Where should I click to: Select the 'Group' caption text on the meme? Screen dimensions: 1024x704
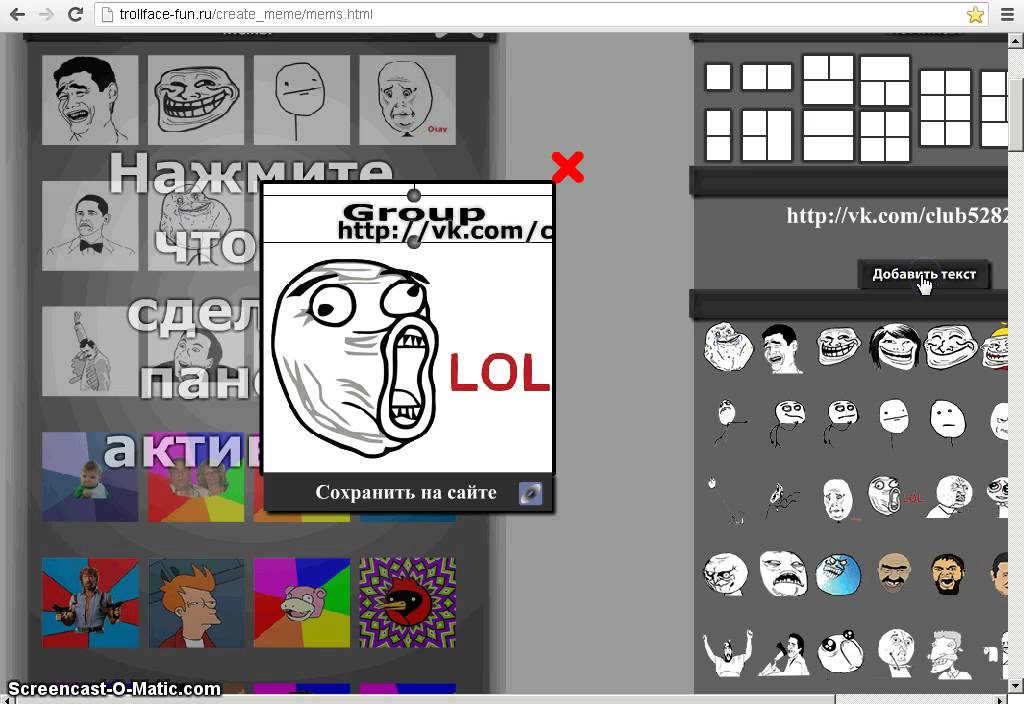413,212
